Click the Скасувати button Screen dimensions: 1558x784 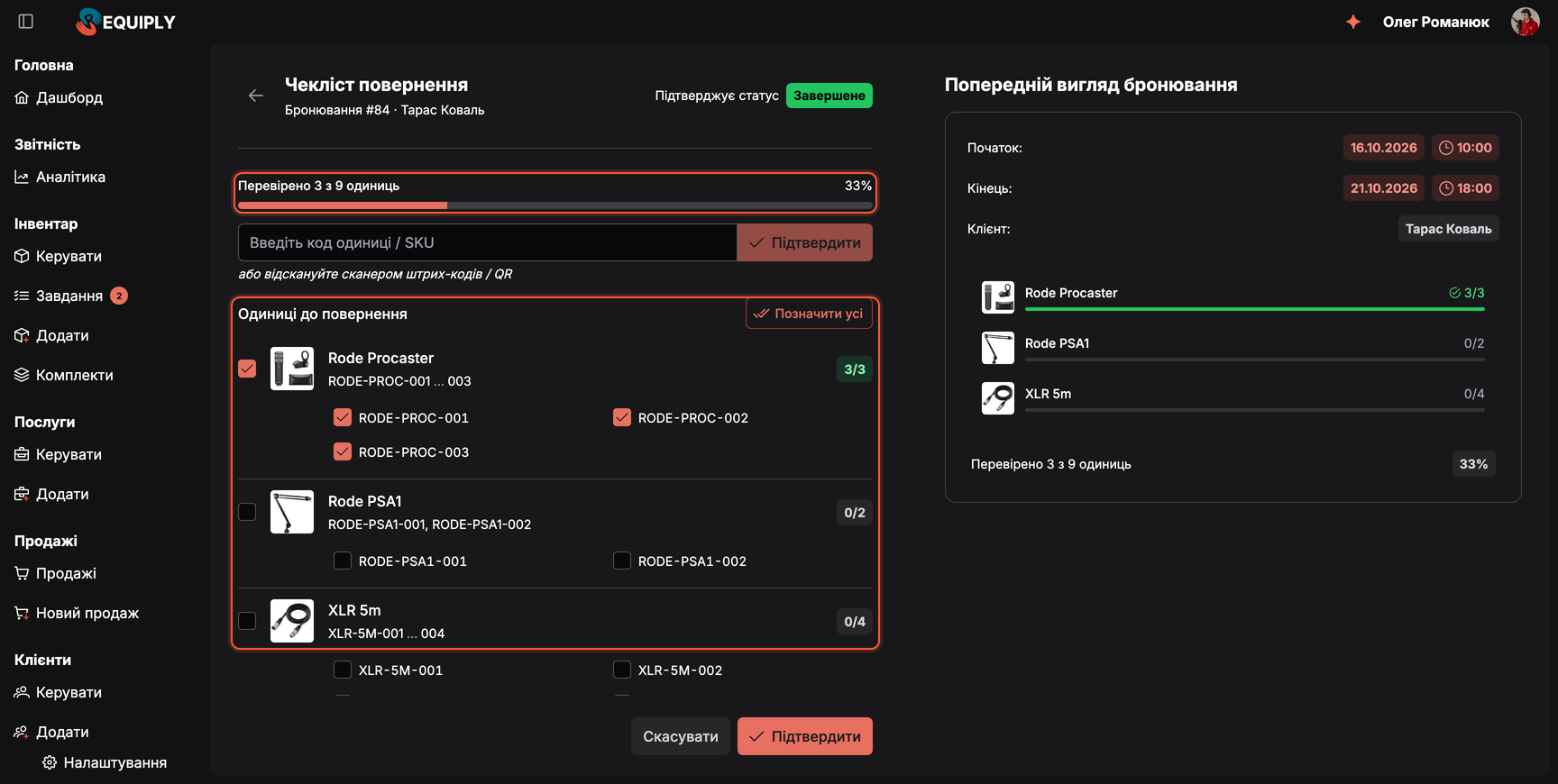click(x=681, y=736)
